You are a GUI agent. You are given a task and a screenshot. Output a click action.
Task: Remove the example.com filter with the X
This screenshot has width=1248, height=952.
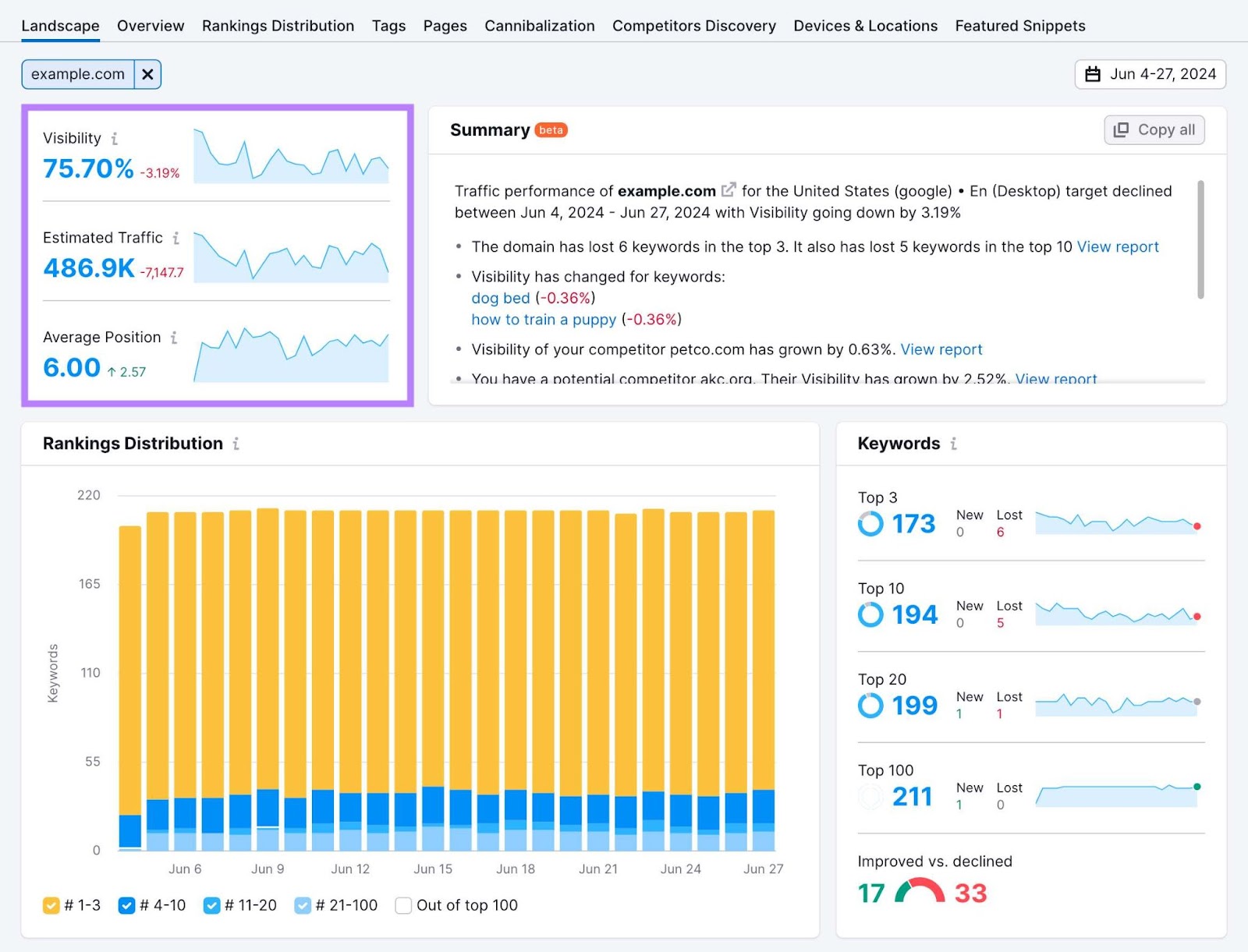147,74
